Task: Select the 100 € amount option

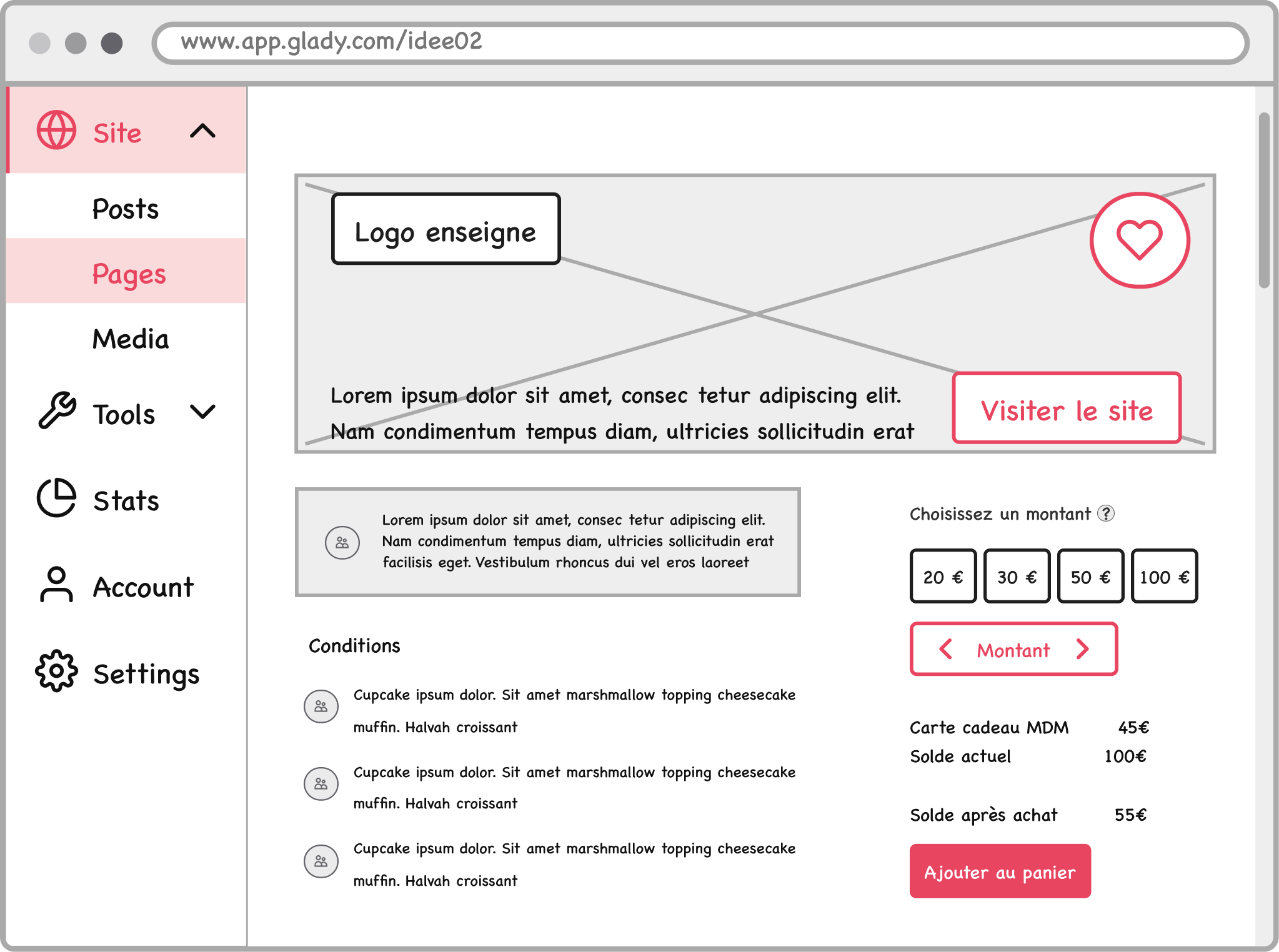Action: 1163,576
